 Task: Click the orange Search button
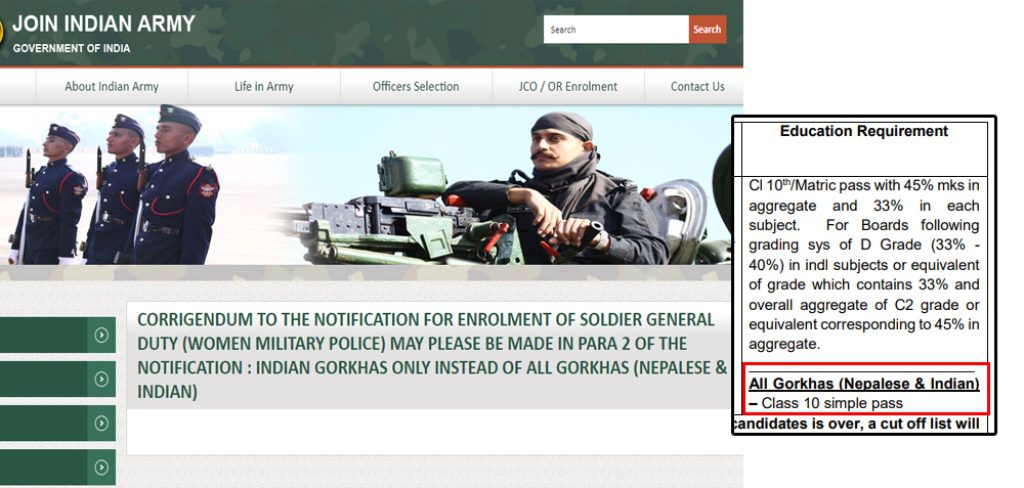[707, 29]
